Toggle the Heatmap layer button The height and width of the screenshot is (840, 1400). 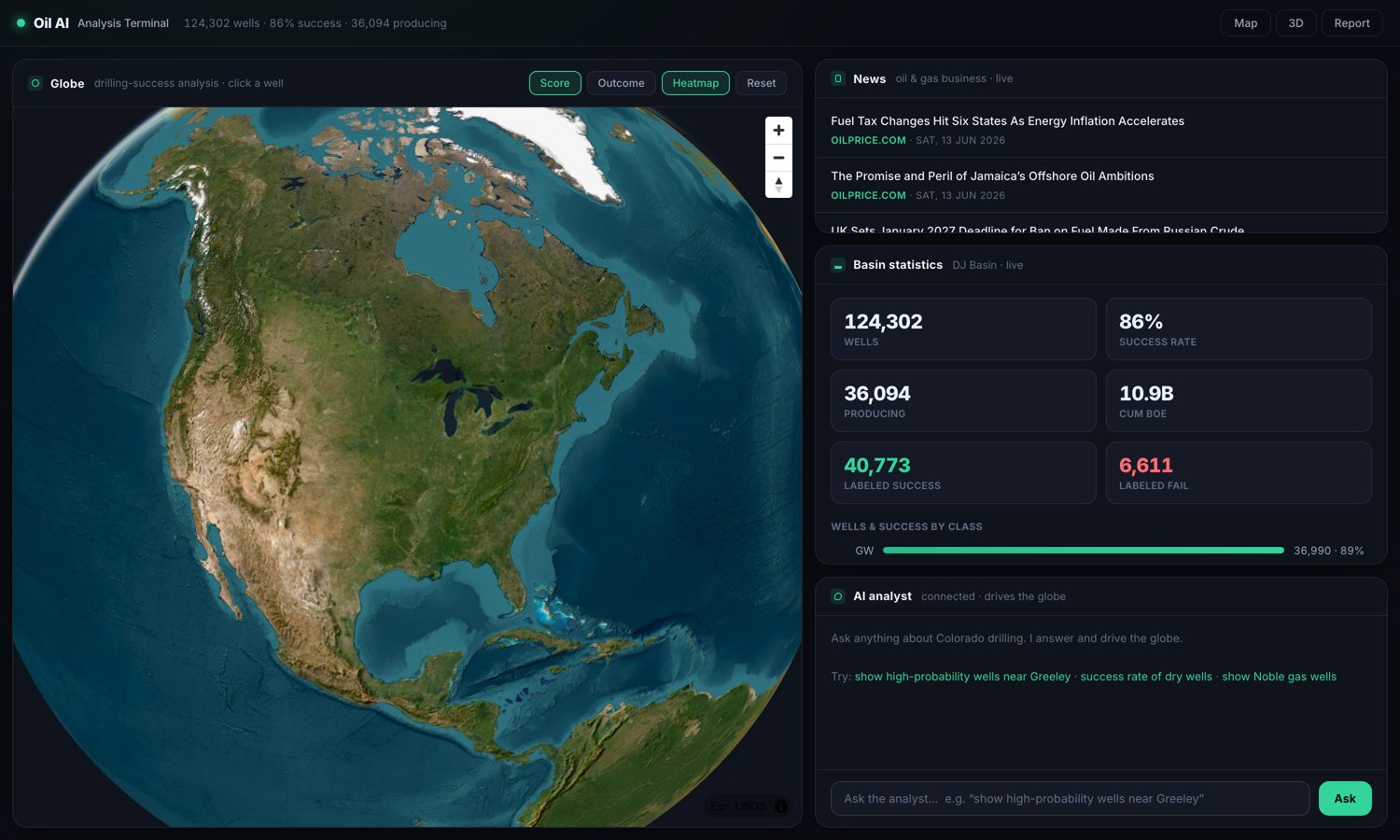[x=695, y=83]
